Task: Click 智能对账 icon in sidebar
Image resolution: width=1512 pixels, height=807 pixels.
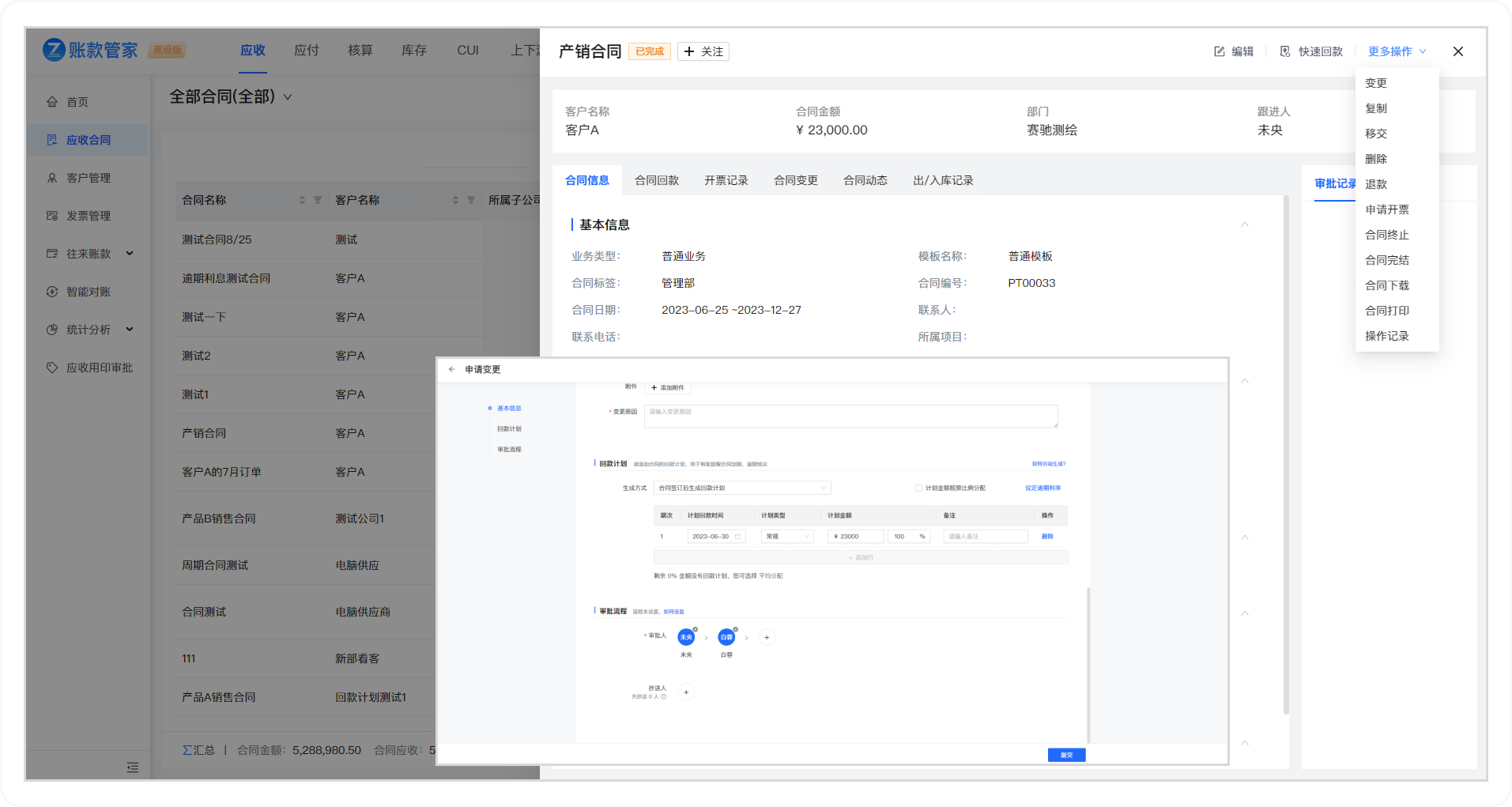Action: coord(52,292)
